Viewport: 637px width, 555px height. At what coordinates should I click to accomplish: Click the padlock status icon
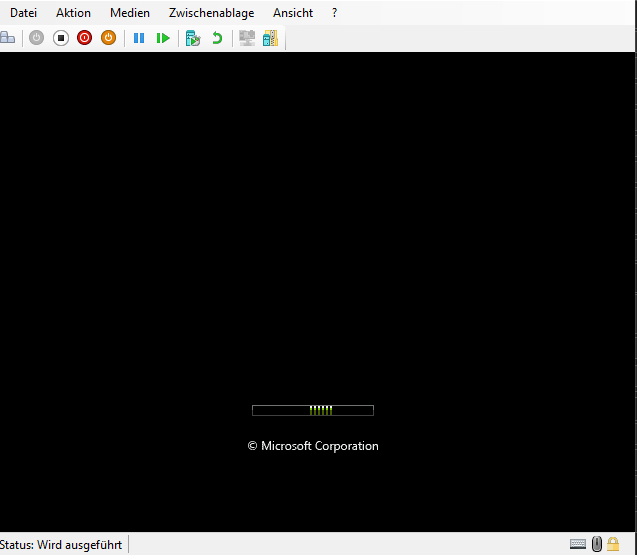coord(613,544)
